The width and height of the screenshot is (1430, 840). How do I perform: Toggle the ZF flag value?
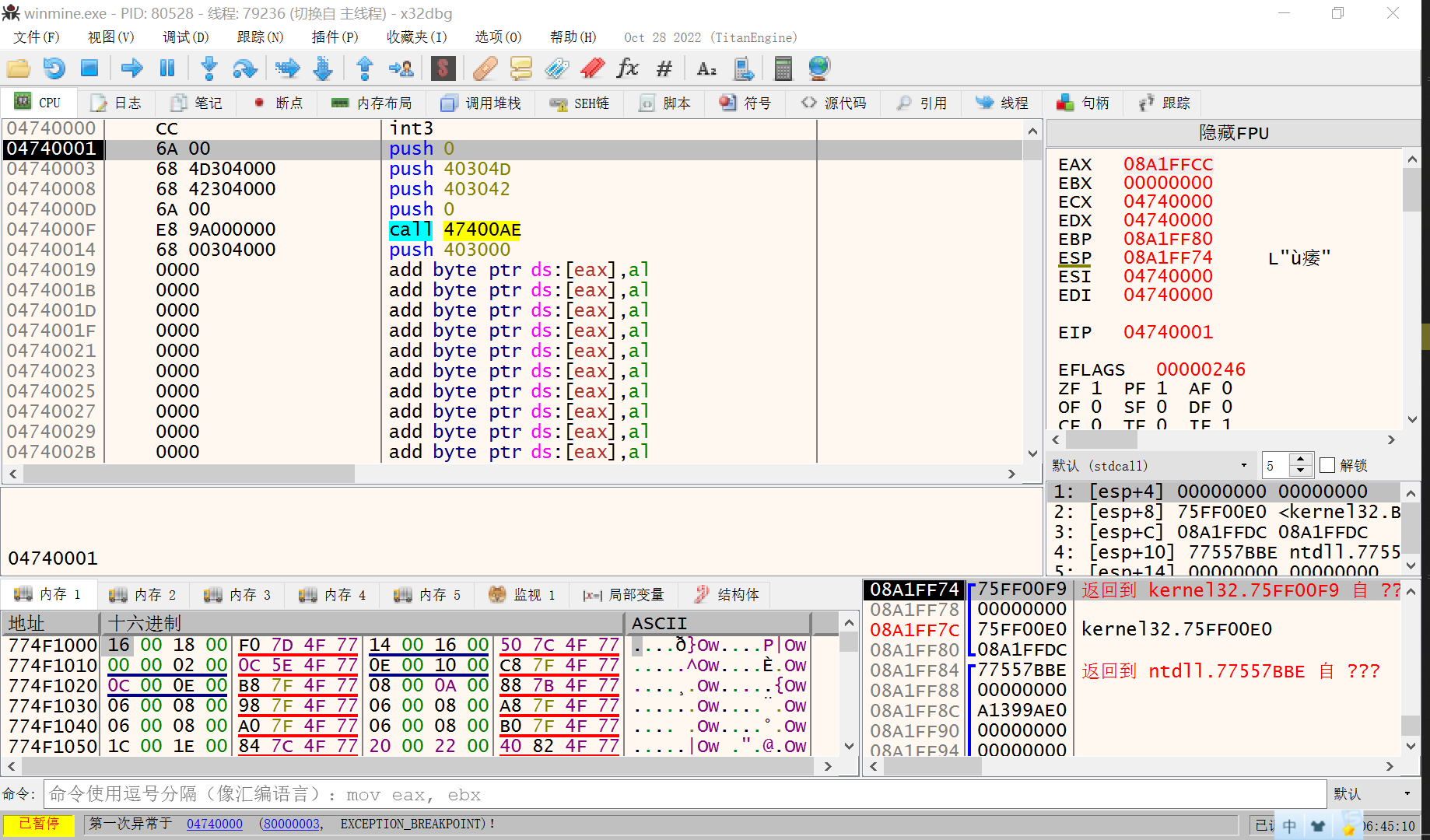pyautogui.click(x=1096, y=388)
